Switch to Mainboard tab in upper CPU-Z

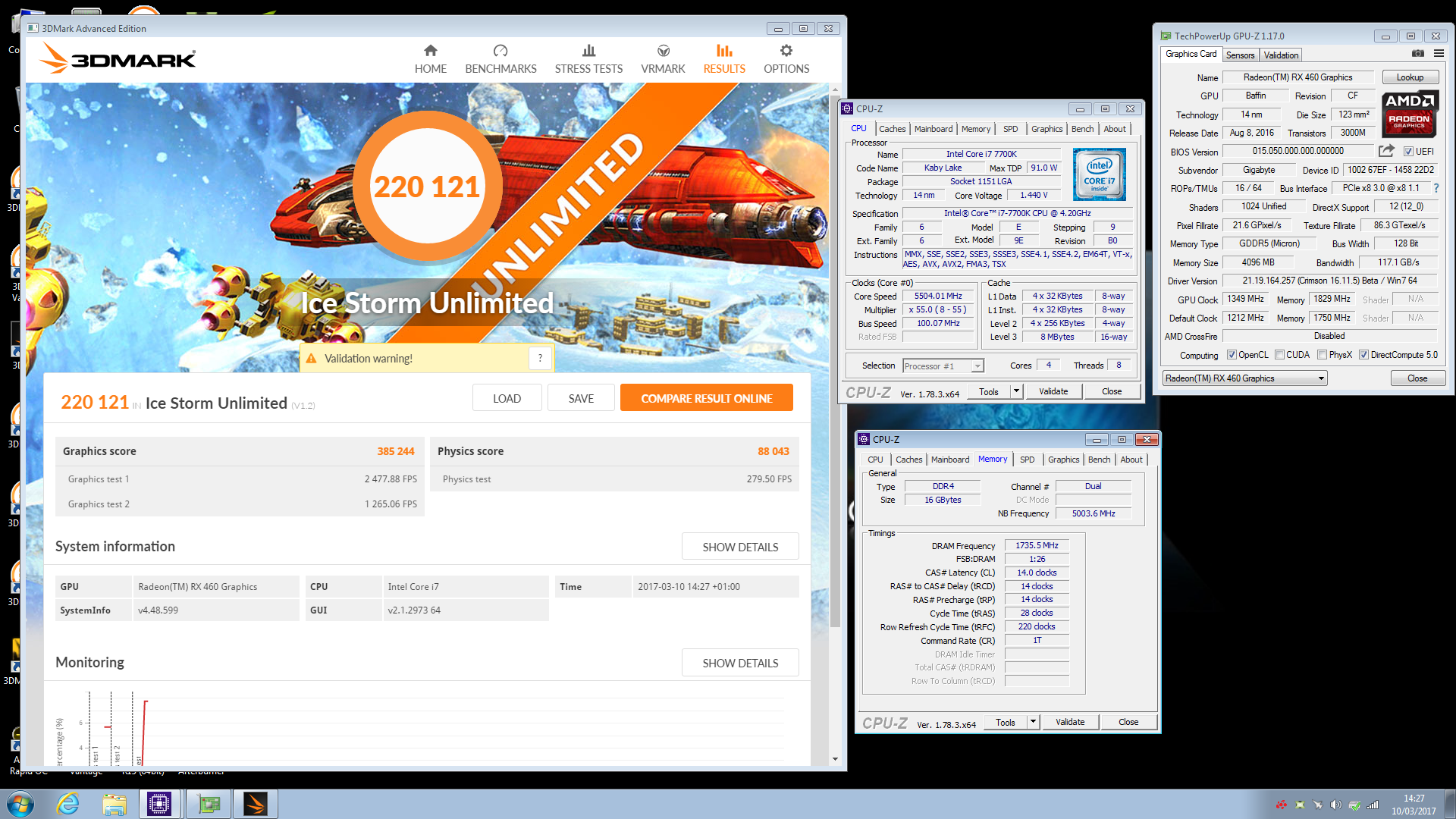[933, 129]
